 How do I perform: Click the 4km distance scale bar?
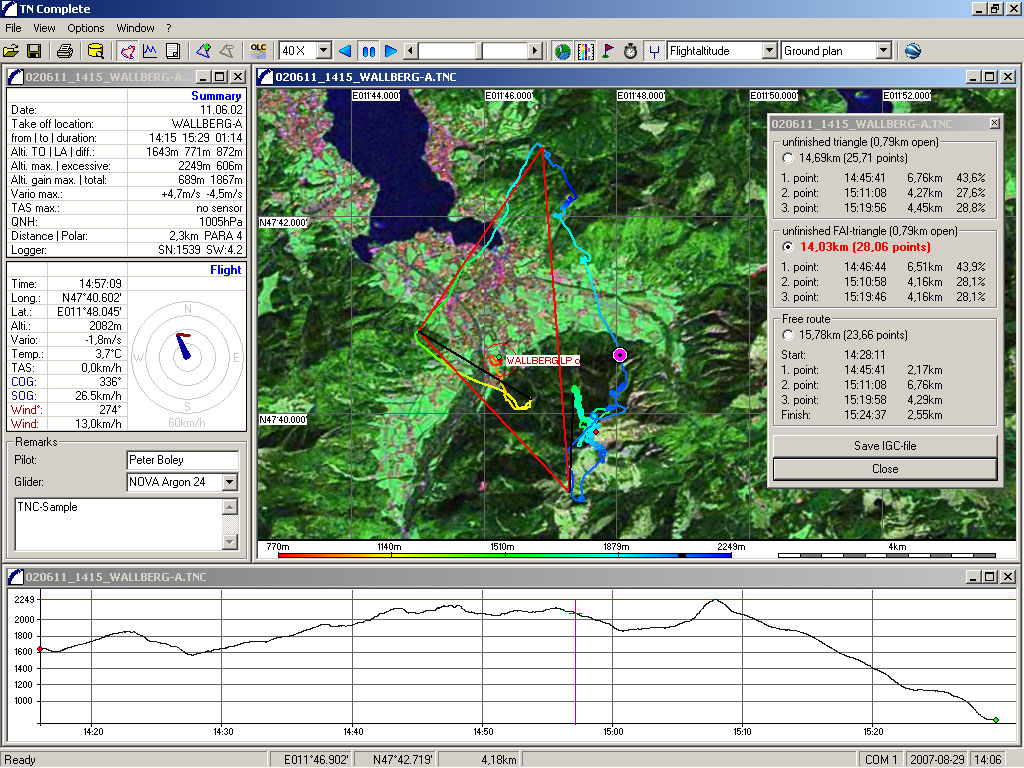[x=887, y=555]
